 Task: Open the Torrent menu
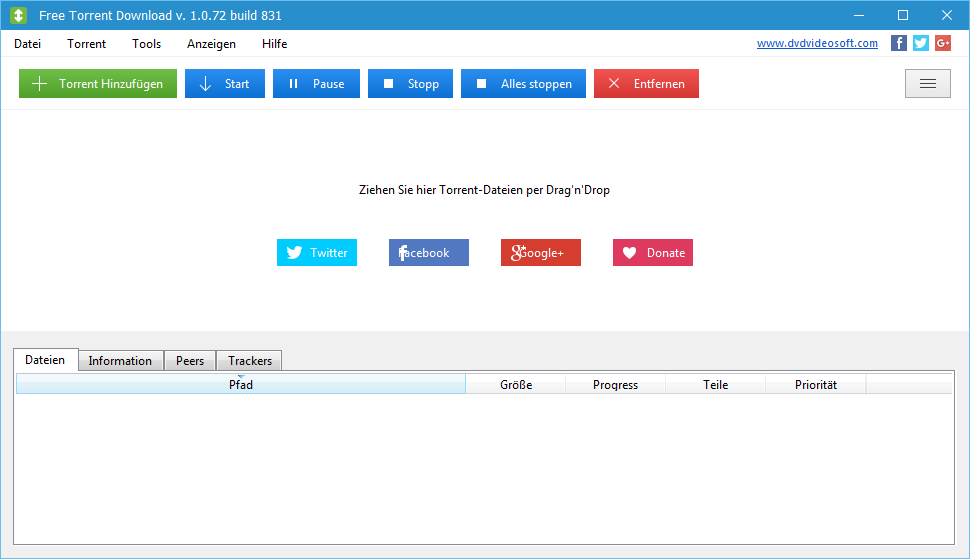coord(87,44)
